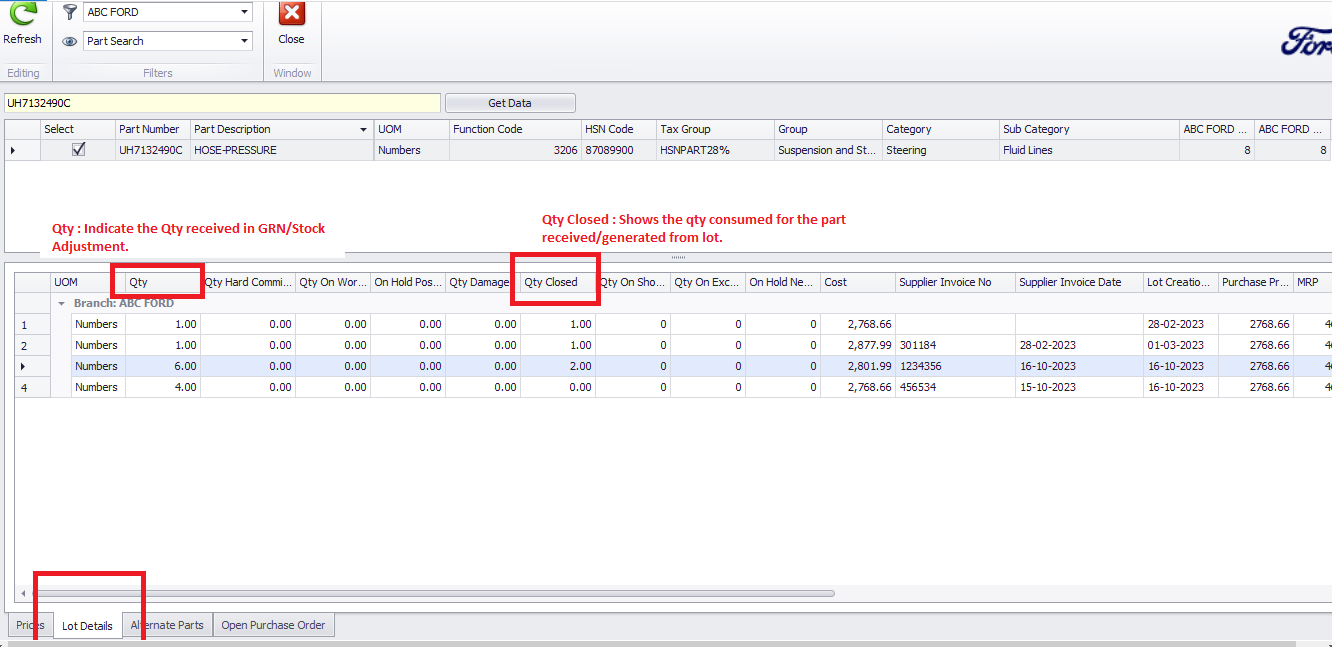Image resolution: width=1332 pixels, height=647 pixels.
Task: Toggle the Select checkbox for UH7132490C
Action: click(x=78, y=150)
